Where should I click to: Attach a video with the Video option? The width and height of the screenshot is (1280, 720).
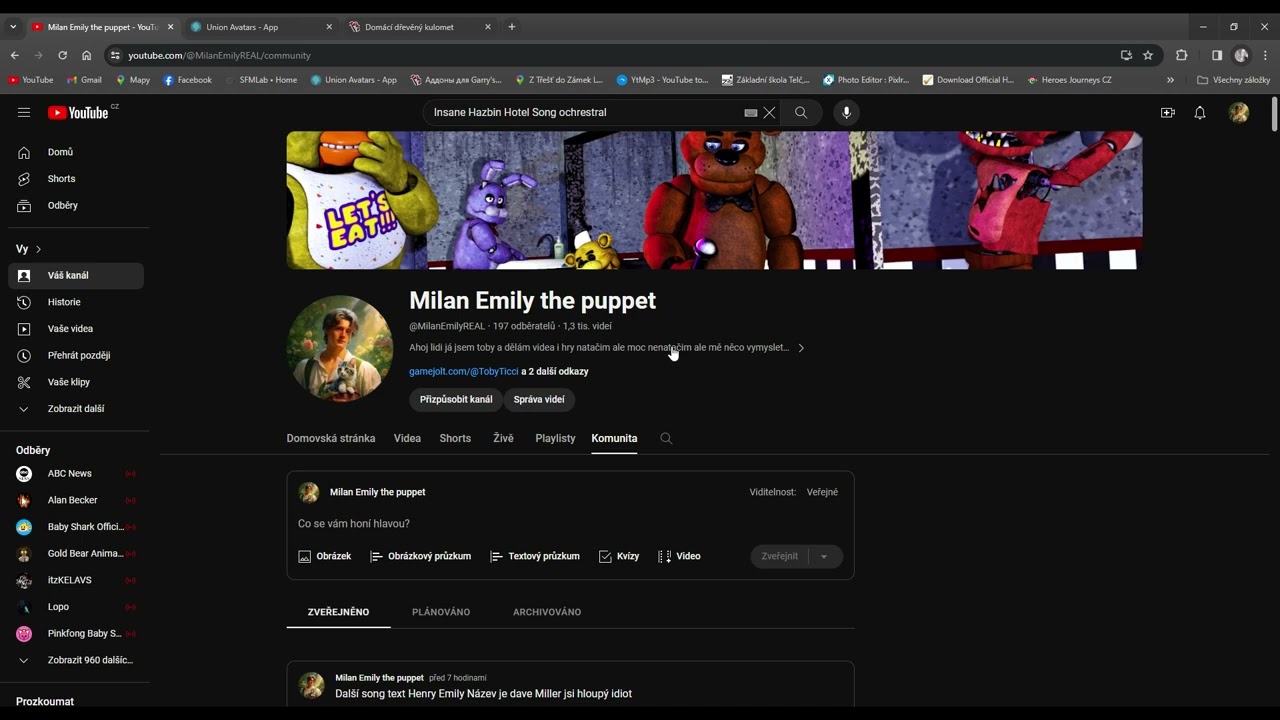click(x=679, y=556)
